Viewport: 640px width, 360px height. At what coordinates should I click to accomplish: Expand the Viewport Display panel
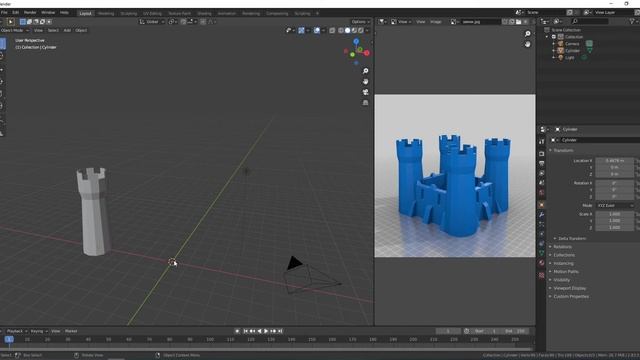coord(569,288)
